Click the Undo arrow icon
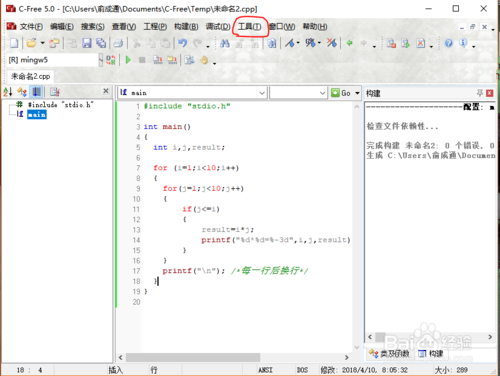 tap(183, 43)
